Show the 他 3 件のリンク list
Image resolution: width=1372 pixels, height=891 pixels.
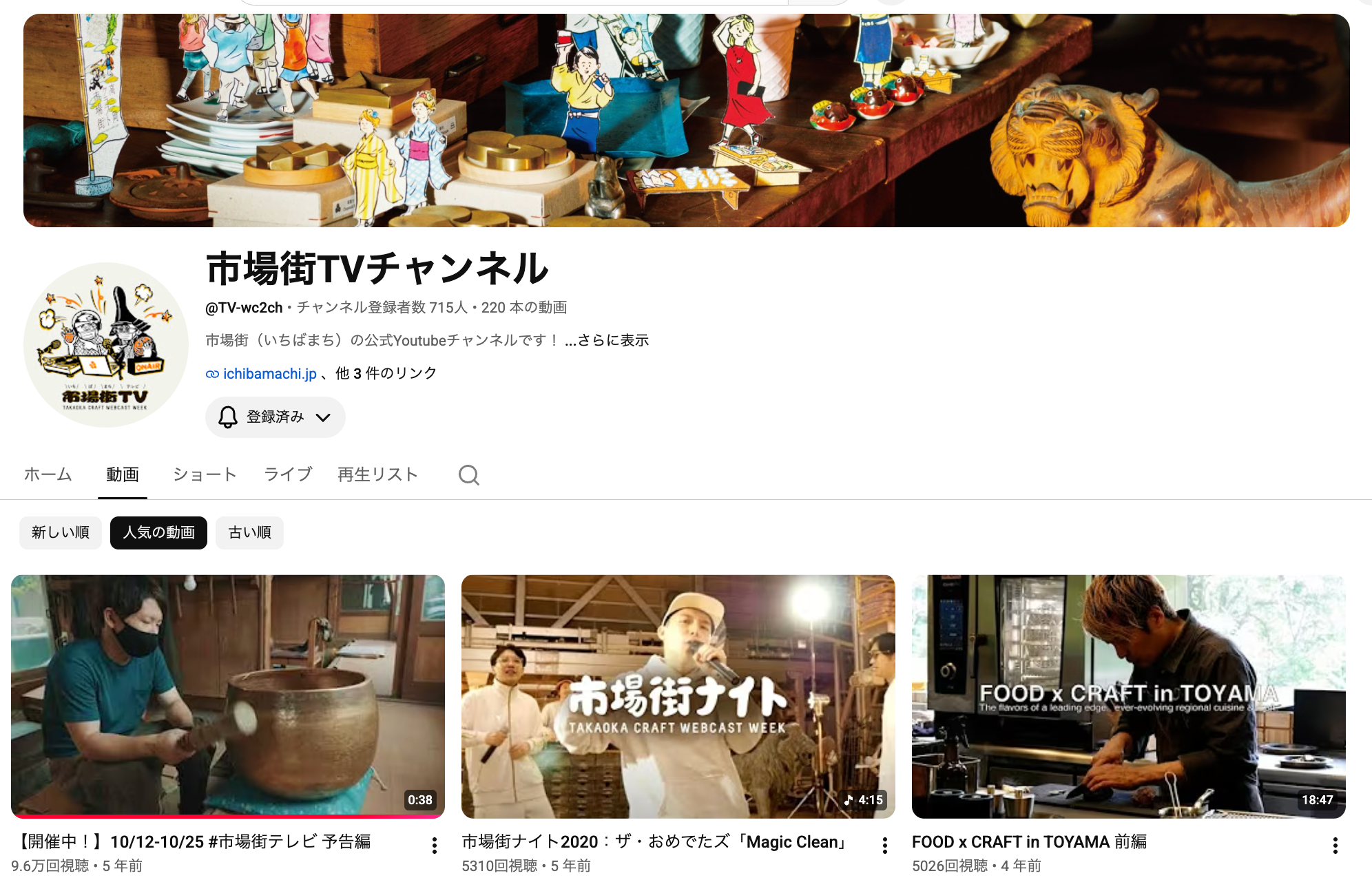pos(386,373)
